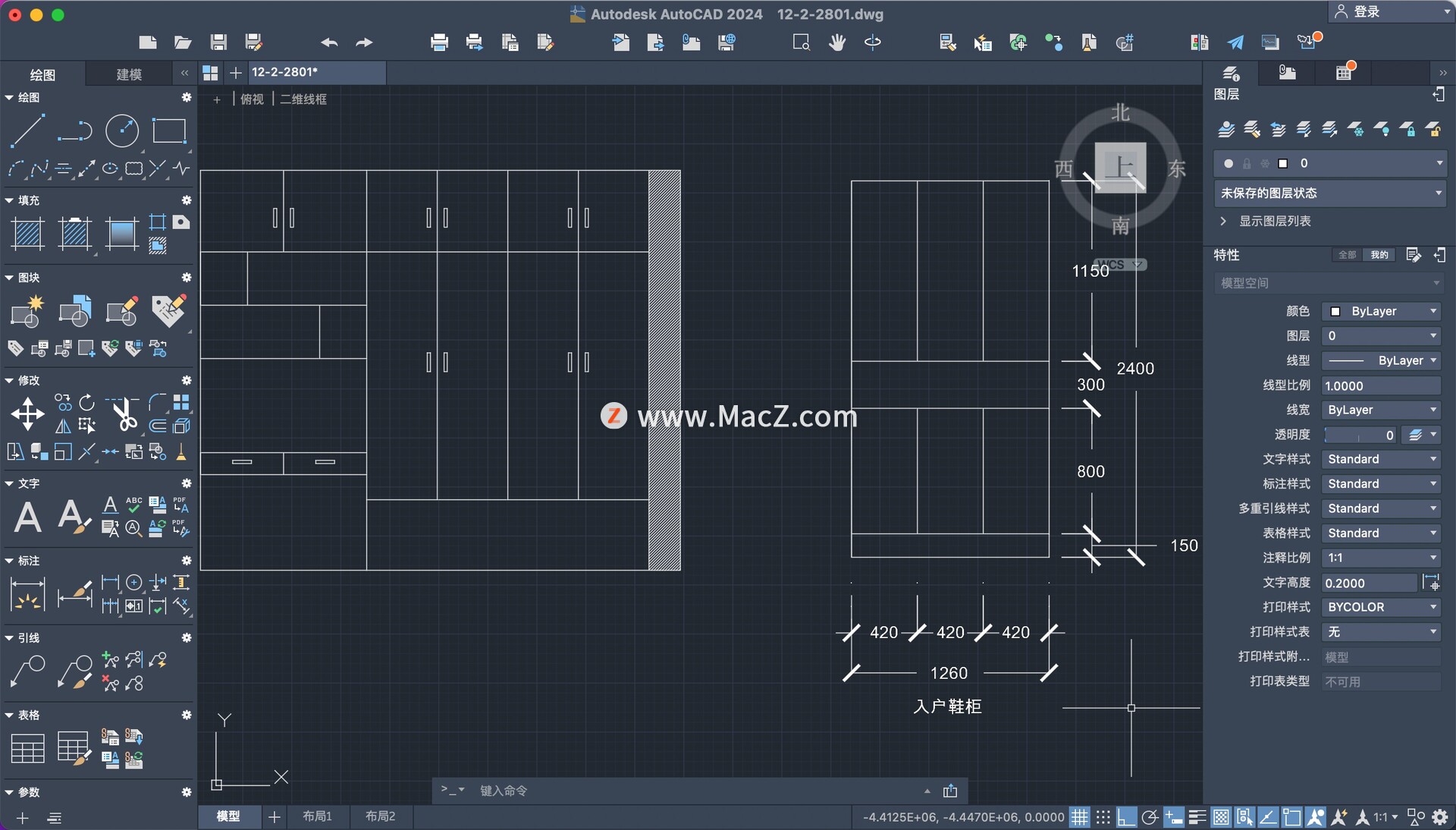This screenshot has height=830, width=1456.
Task: Click the Multiline Text tool
Action: 29,514
